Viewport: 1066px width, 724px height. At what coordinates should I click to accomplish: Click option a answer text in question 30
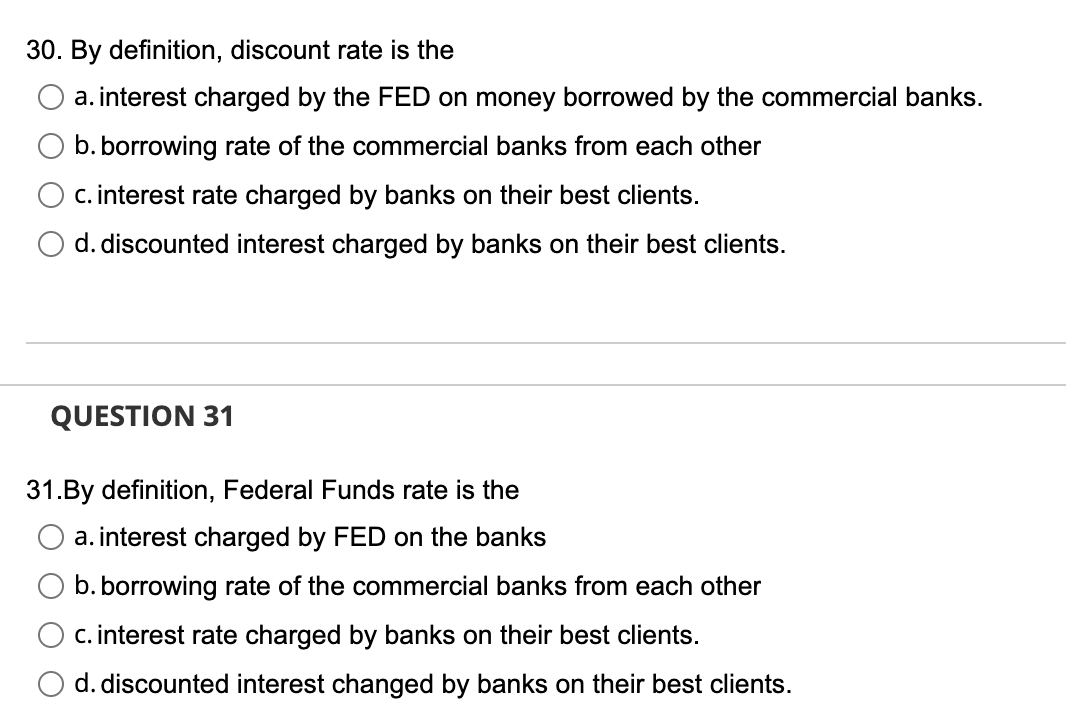coord(528,97)
